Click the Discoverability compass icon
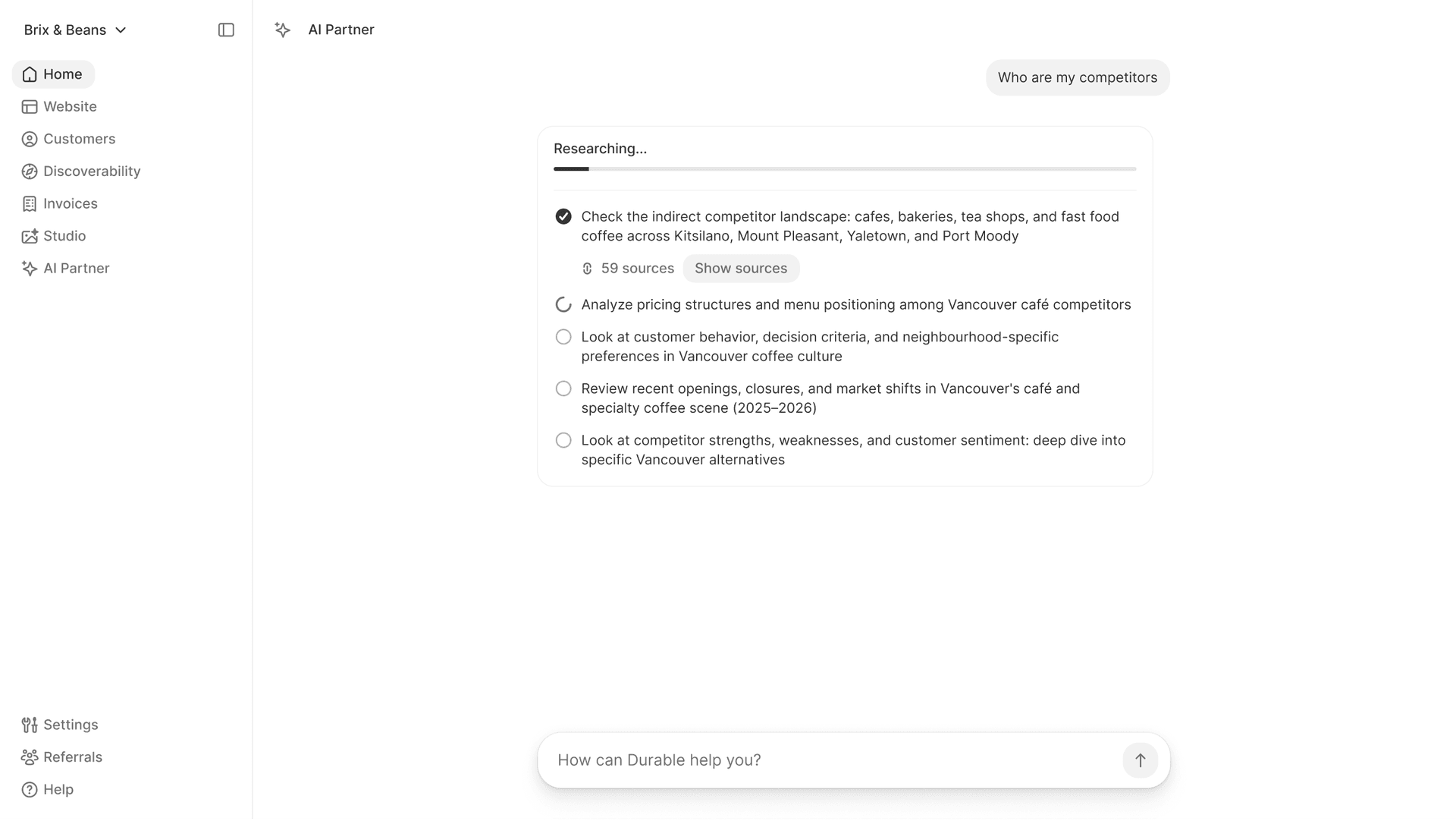Image resolution: width=1456 pixels, height=821 pixels. (x=30, y=171)
